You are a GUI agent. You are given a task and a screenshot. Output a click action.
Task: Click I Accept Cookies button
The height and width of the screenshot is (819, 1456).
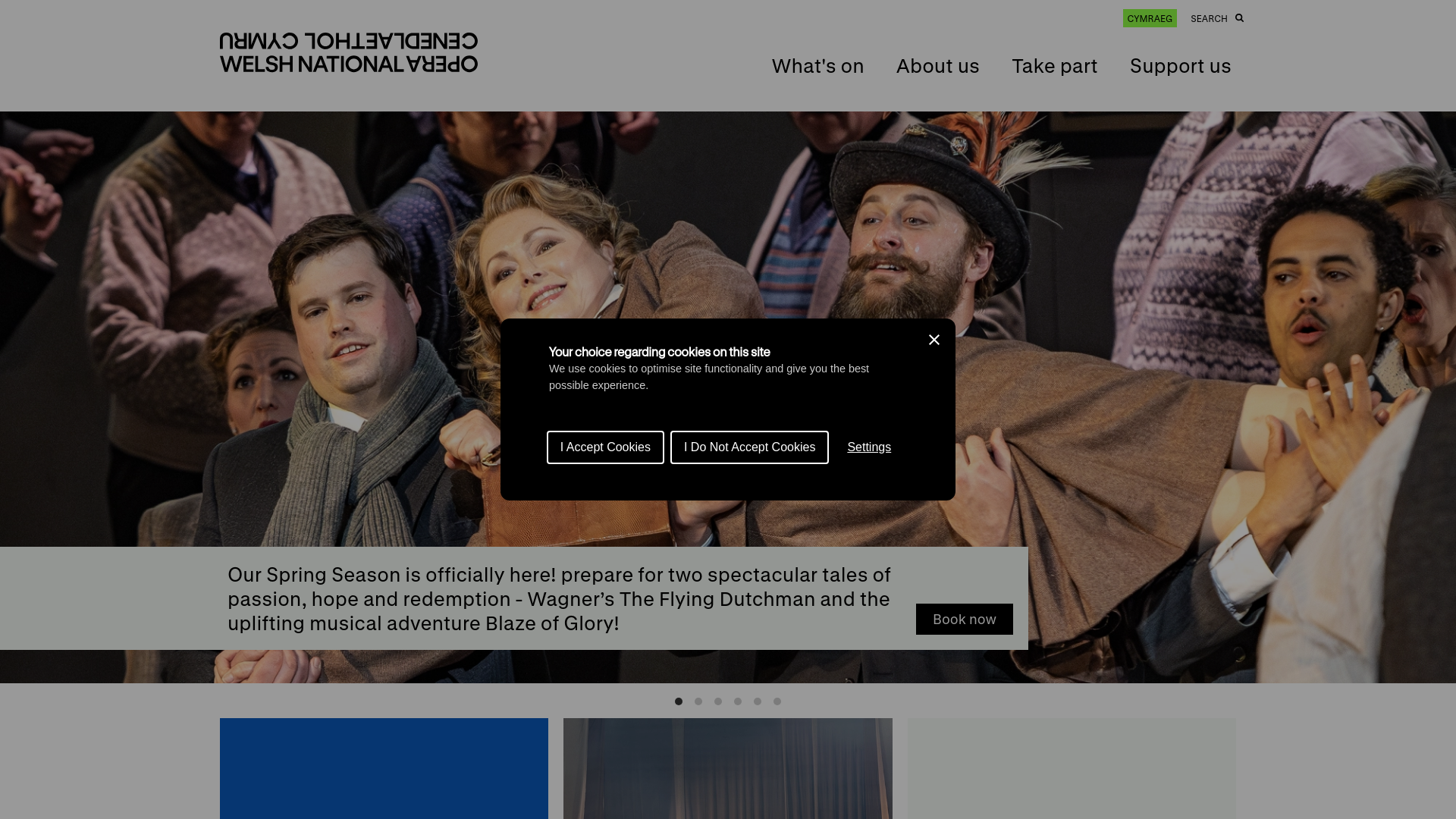[605, 447]
